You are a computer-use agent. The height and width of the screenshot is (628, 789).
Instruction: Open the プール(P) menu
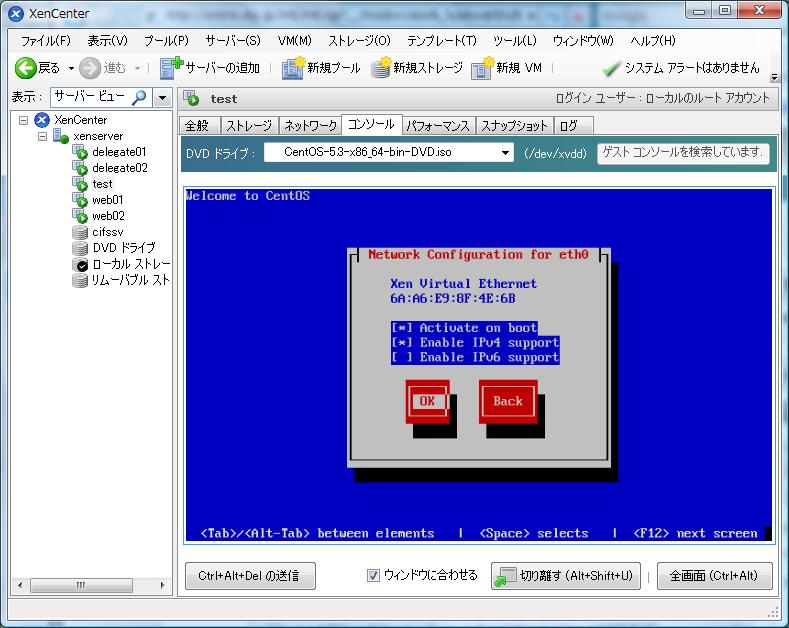tap(166, 41)
